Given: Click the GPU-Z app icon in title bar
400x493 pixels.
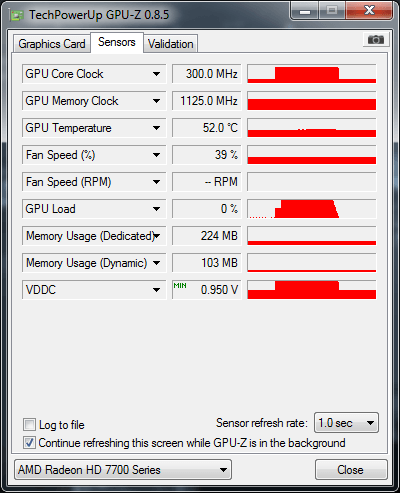Looking at the screenshot, I should tap(17, 15).
